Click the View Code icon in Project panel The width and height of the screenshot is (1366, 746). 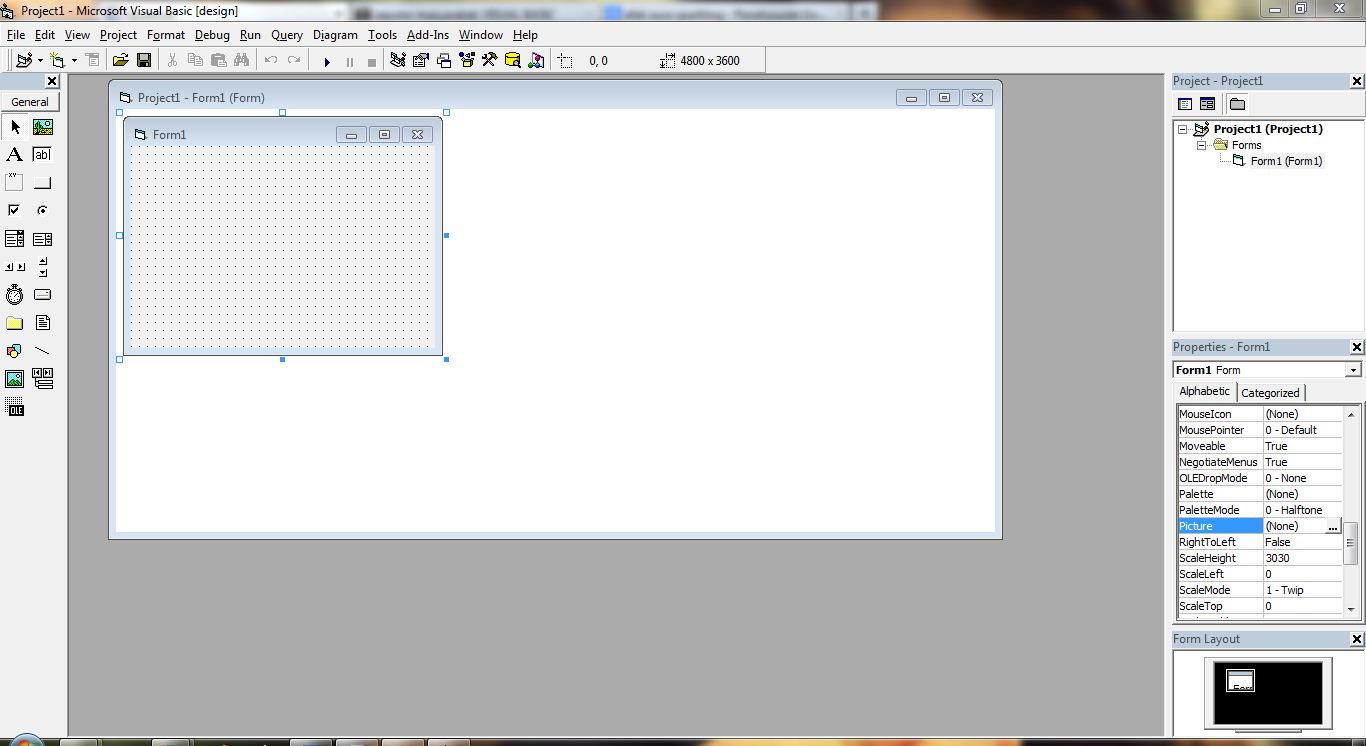pyautogui.click(x=1185, y=104)
